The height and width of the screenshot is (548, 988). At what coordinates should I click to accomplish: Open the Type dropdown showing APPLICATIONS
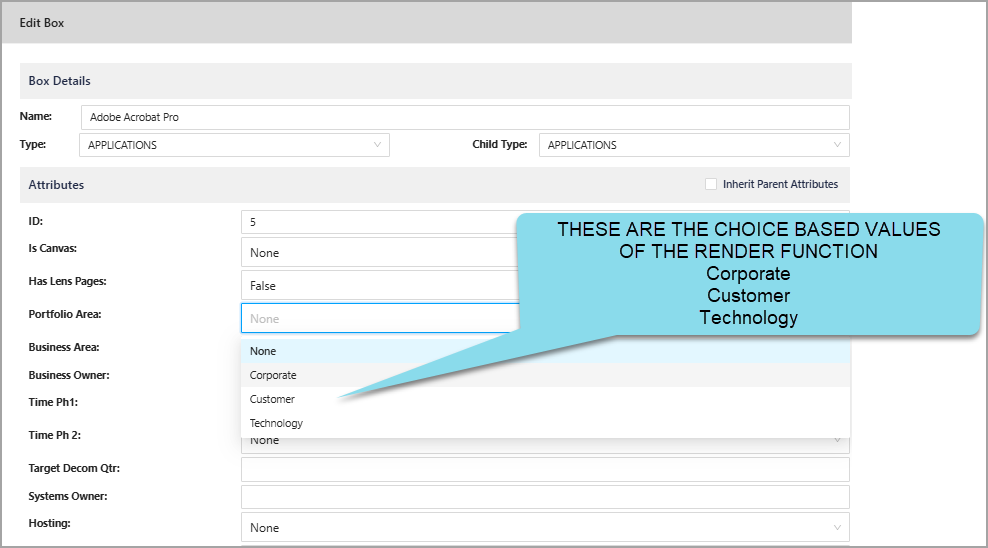click(234, 145)
